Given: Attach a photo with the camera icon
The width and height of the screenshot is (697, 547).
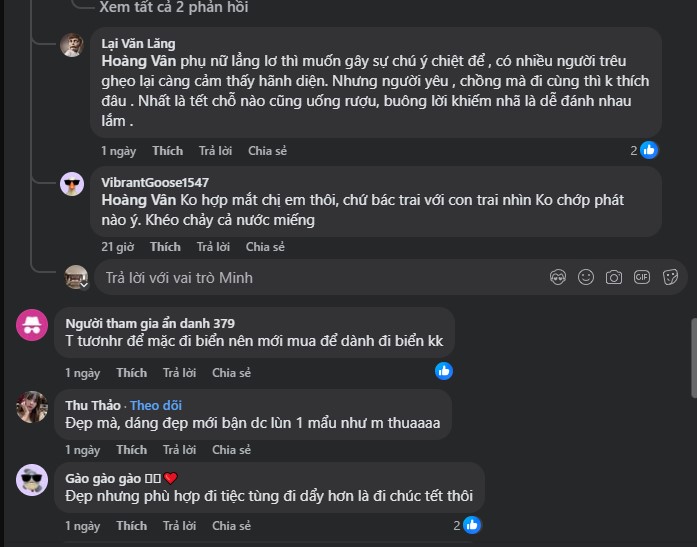Looking at the screenshot, I should (x=614, y=277).
